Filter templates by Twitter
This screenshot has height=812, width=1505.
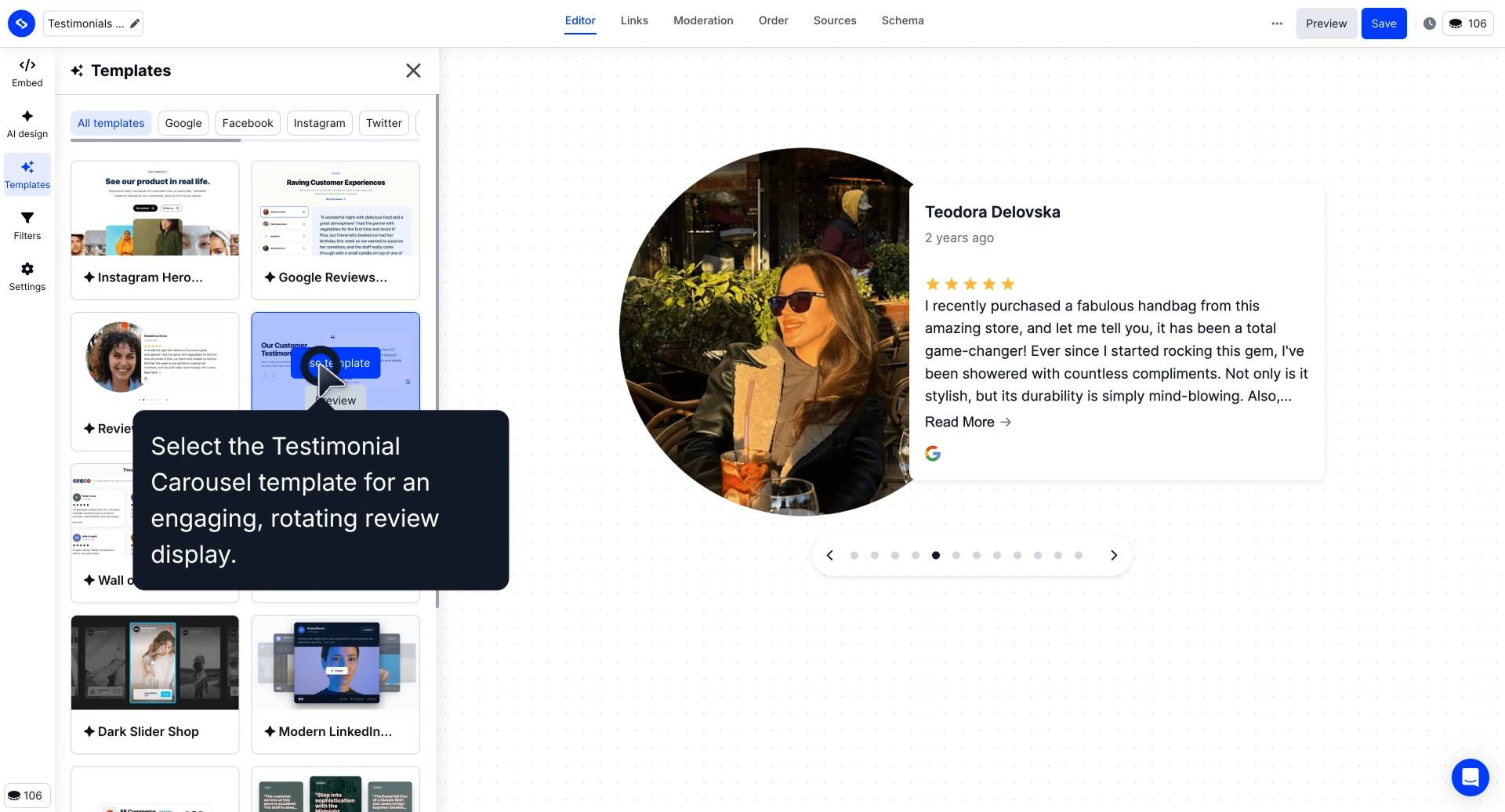pos(384,123)
